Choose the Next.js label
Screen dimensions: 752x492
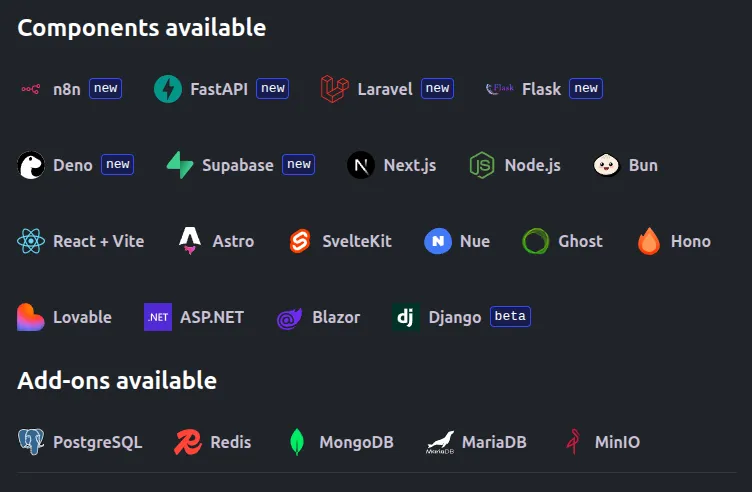[410, 165]
